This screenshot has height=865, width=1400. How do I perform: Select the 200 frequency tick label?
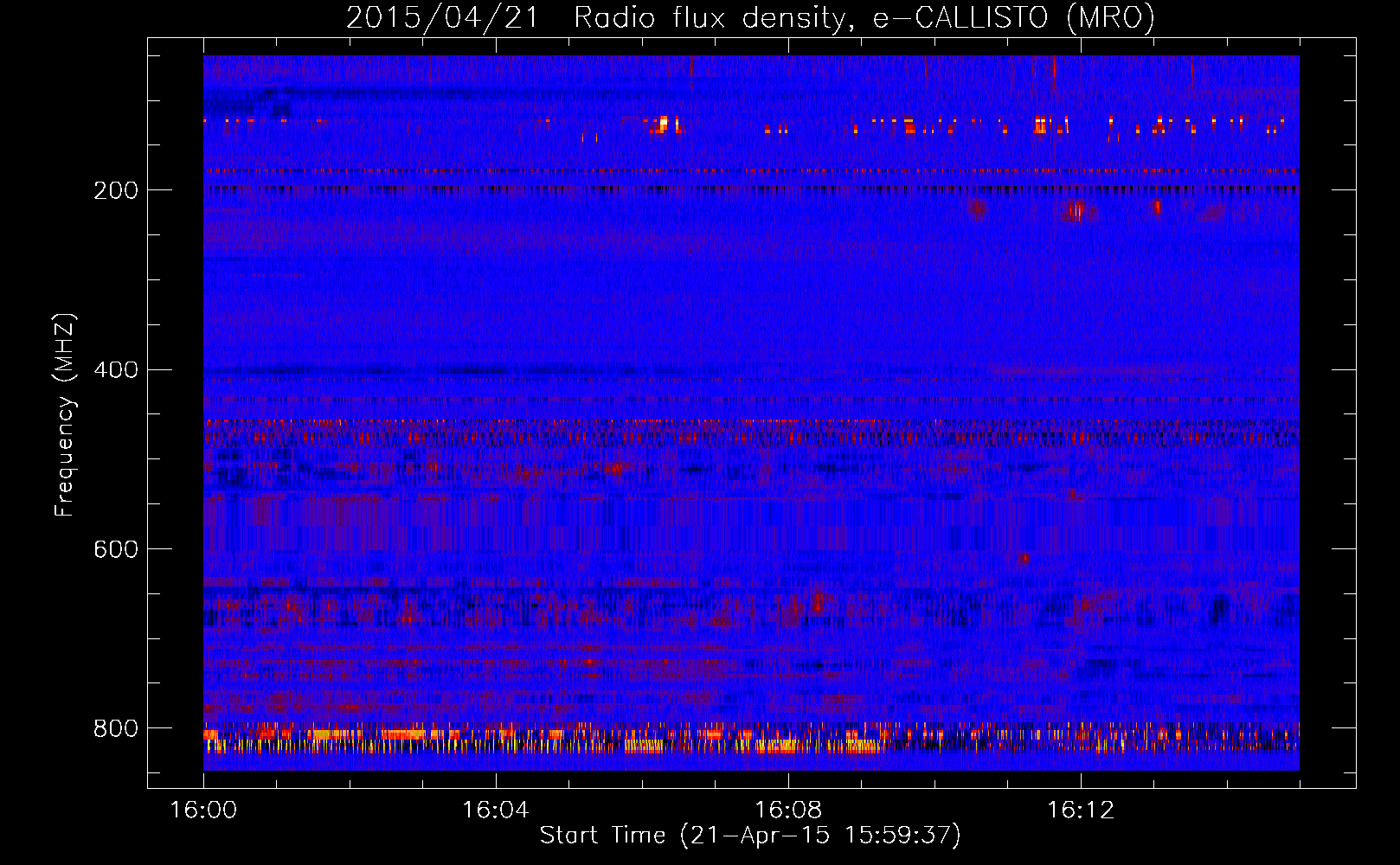point(116,190)
